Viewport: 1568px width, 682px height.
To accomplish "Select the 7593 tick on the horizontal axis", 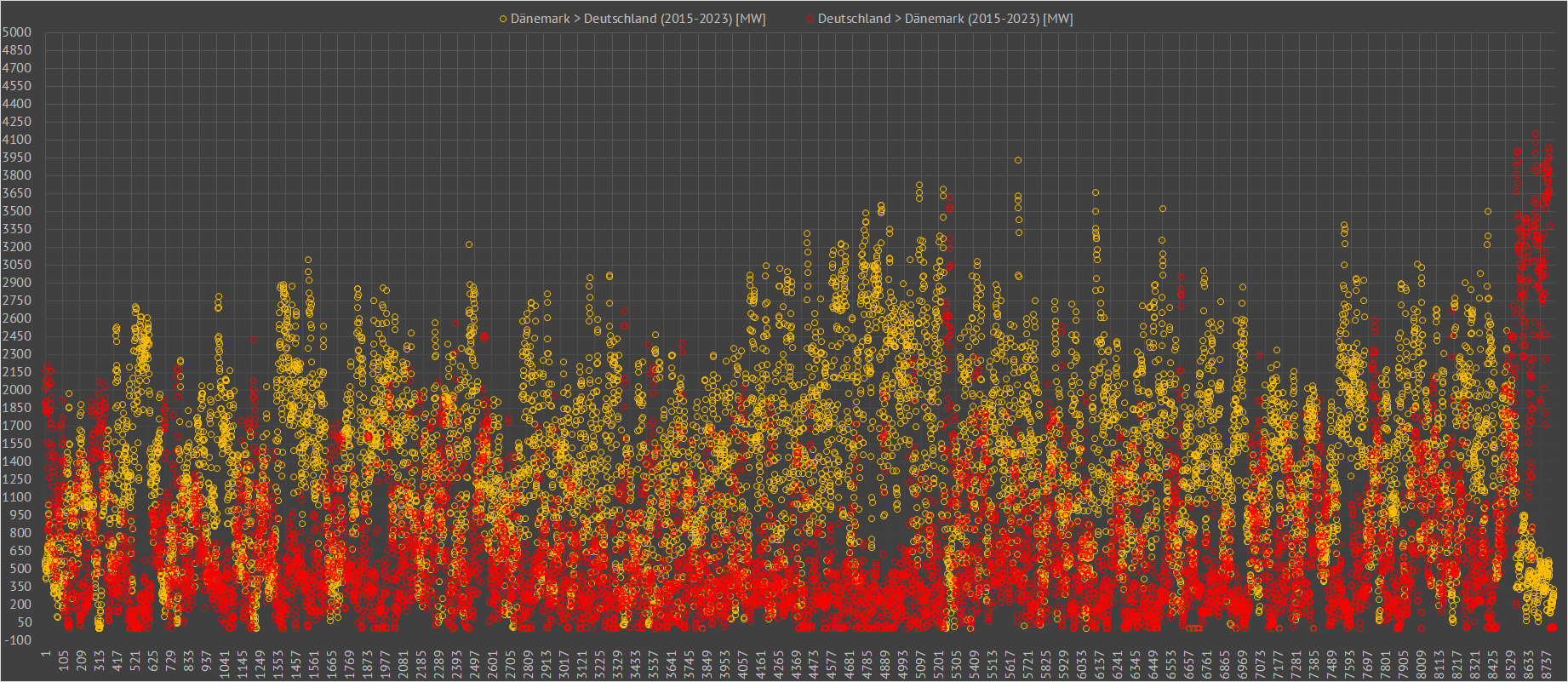I will click(1351, 662).
